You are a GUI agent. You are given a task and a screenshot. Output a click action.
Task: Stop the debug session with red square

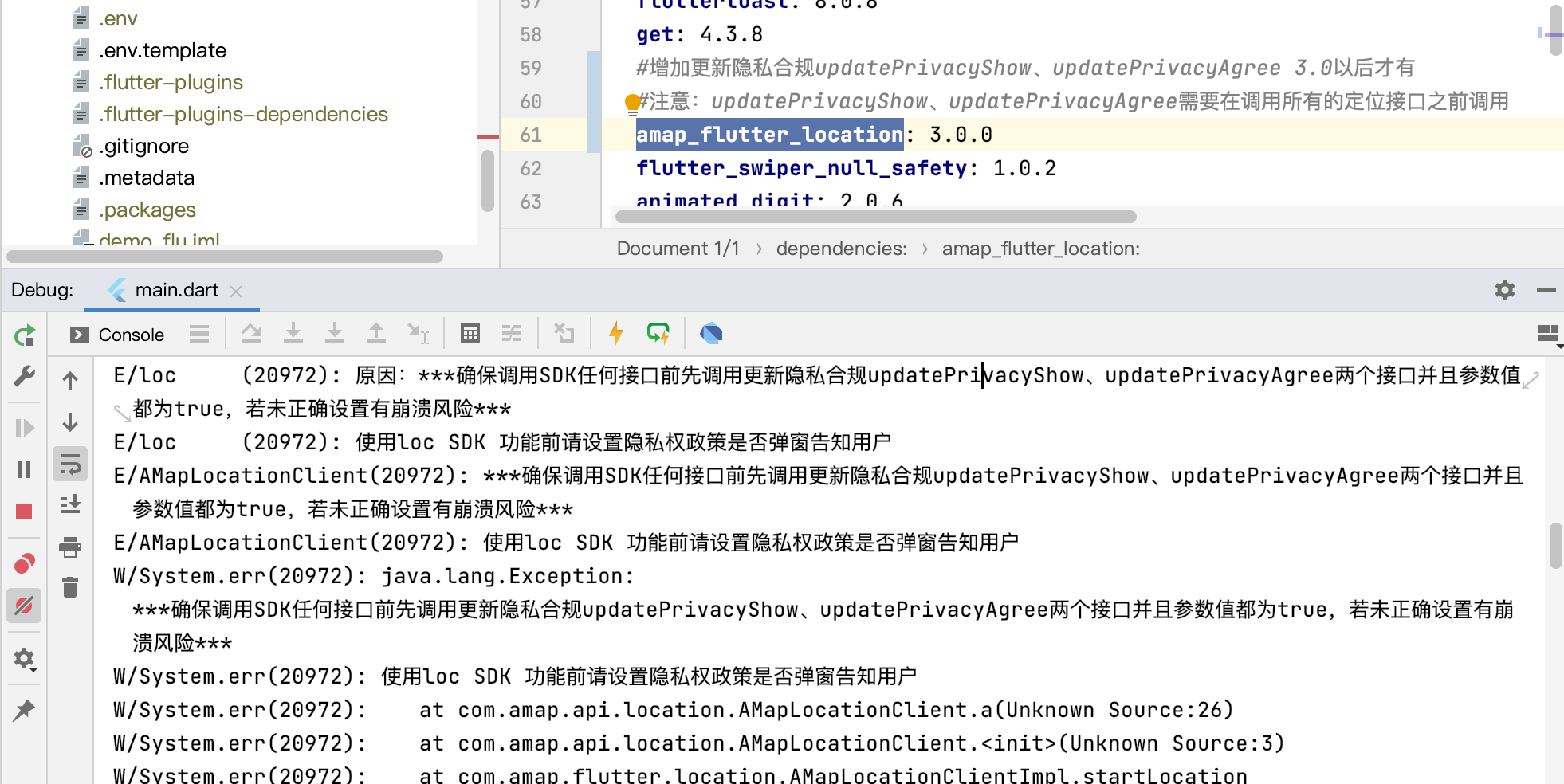(25, 512)
